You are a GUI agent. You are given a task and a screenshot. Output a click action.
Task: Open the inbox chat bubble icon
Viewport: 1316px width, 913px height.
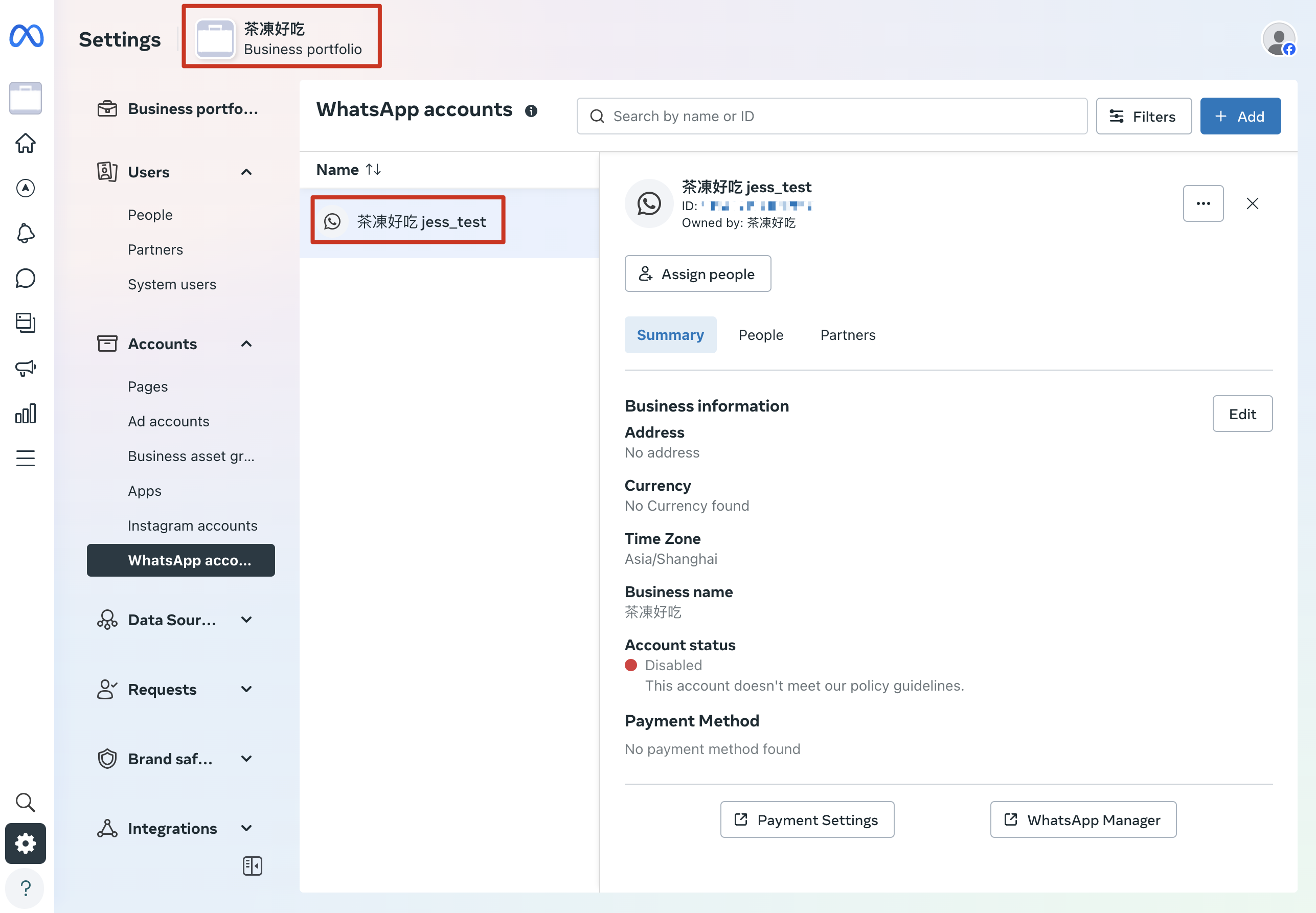(x=26, y=279)
